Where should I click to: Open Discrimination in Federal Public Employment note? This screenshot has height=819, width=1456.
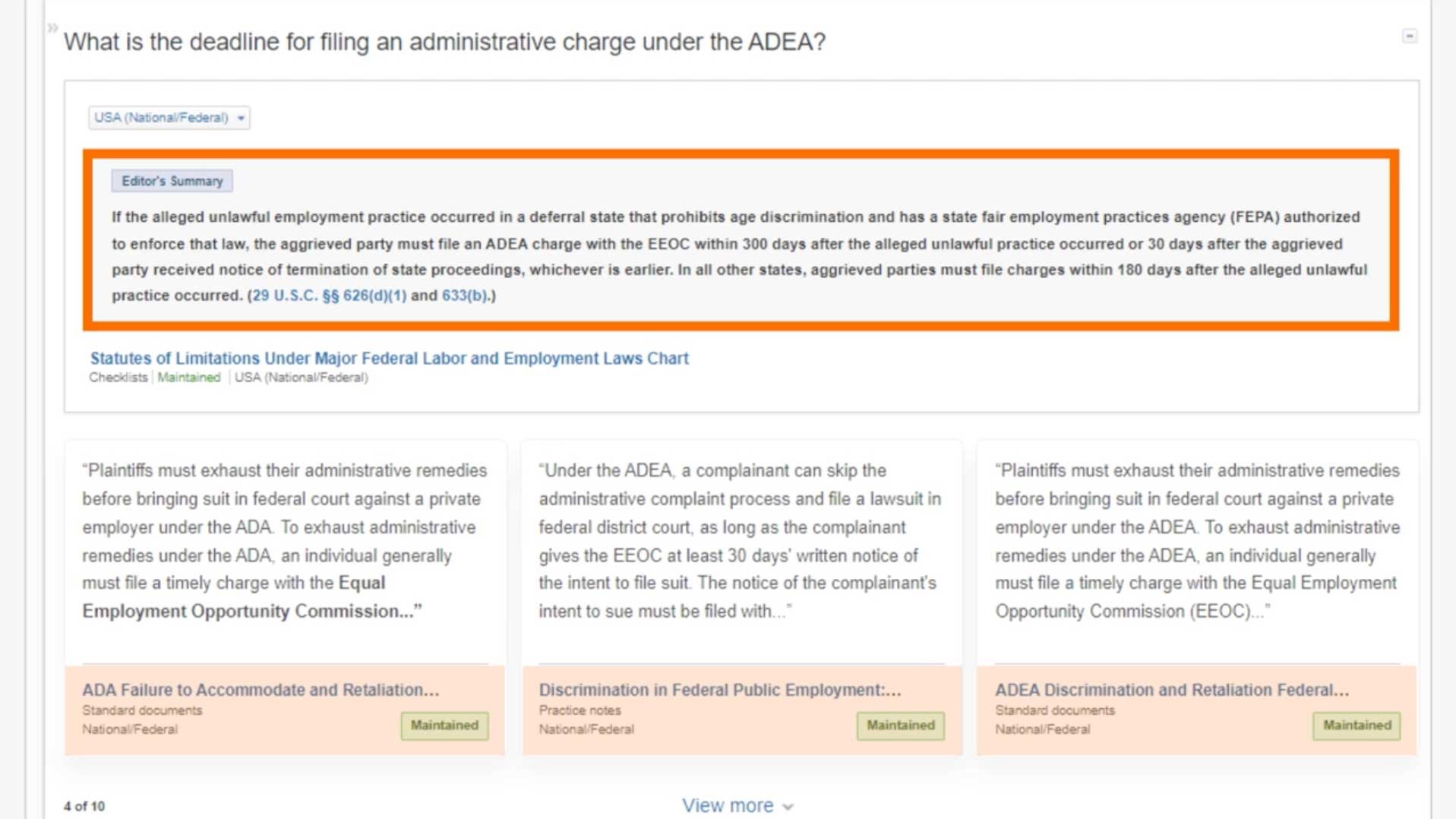click(x=719, y=690)
